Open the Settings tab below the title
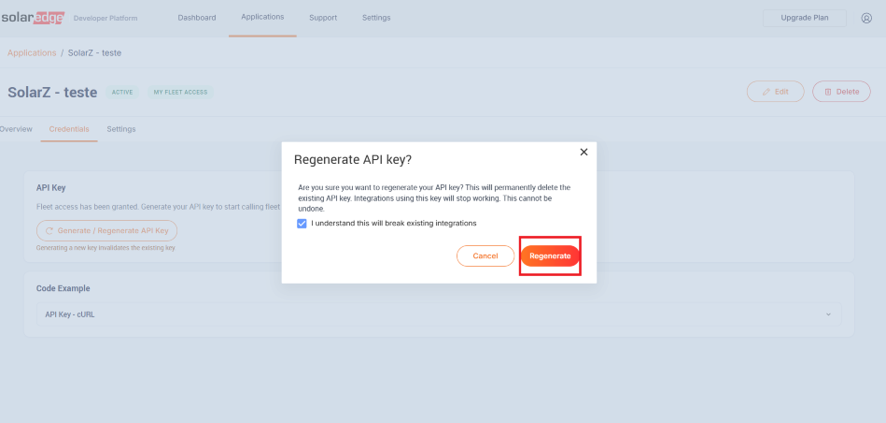 (x=121, y=129)
